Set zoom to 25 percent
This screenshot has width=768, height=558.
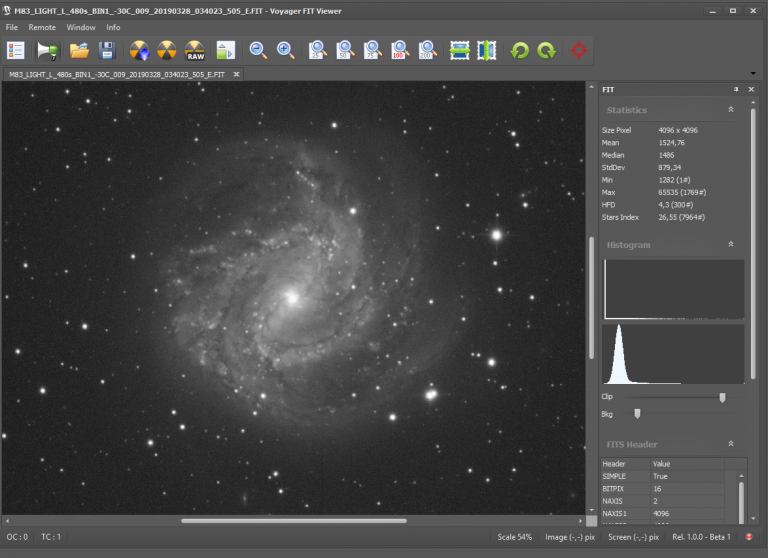(318, 49)
